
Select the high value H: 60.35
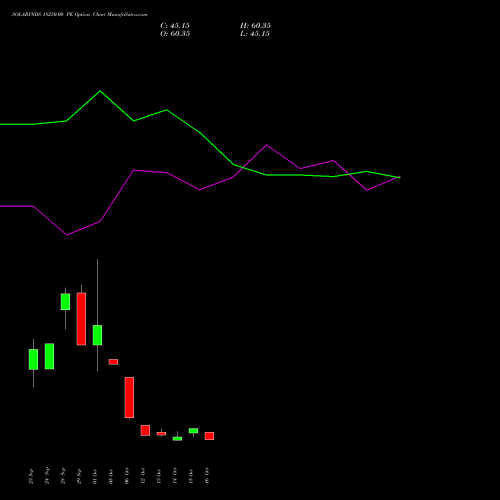point(255,26)
